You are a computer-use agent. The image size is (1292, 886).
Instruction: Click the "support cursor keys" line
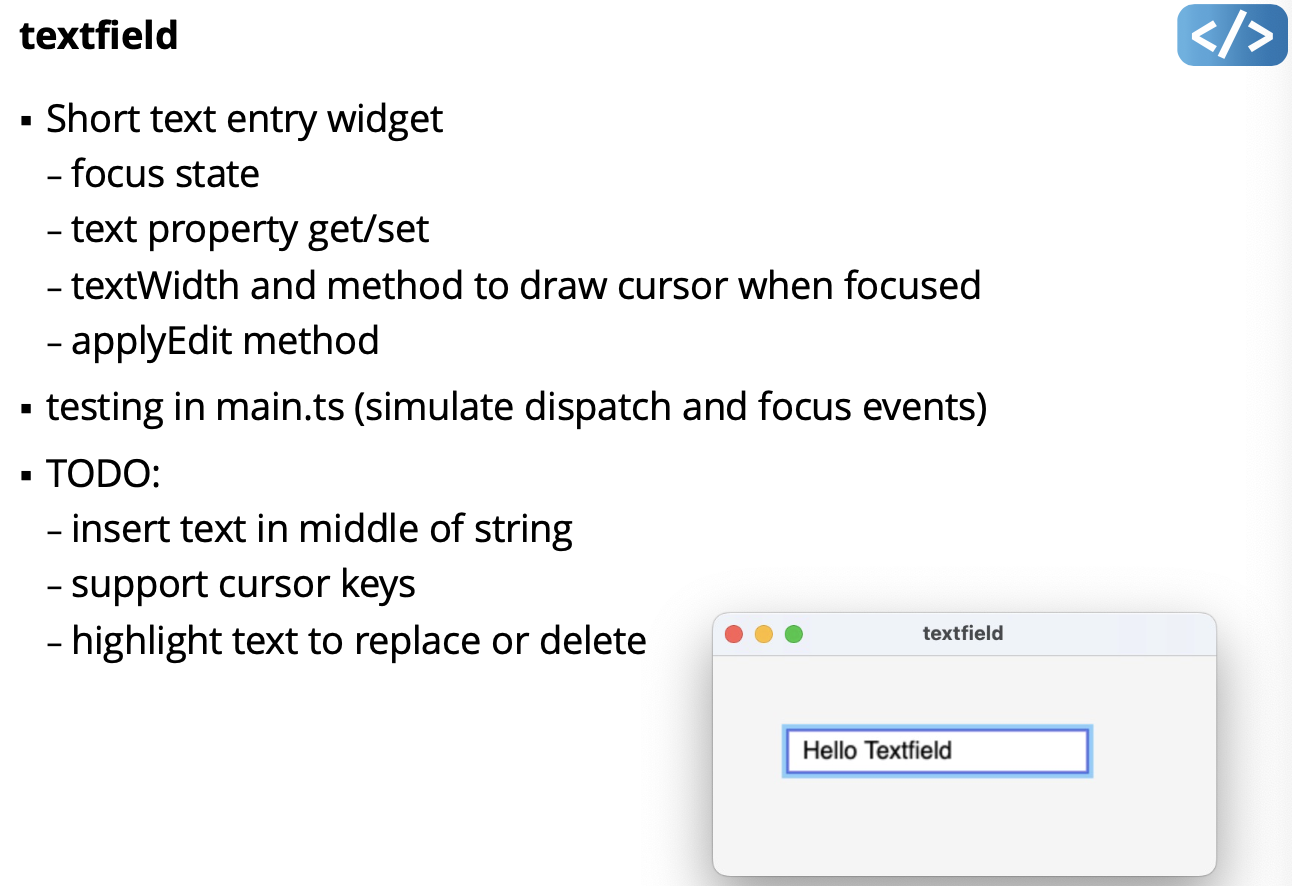(x=243, y=584)
